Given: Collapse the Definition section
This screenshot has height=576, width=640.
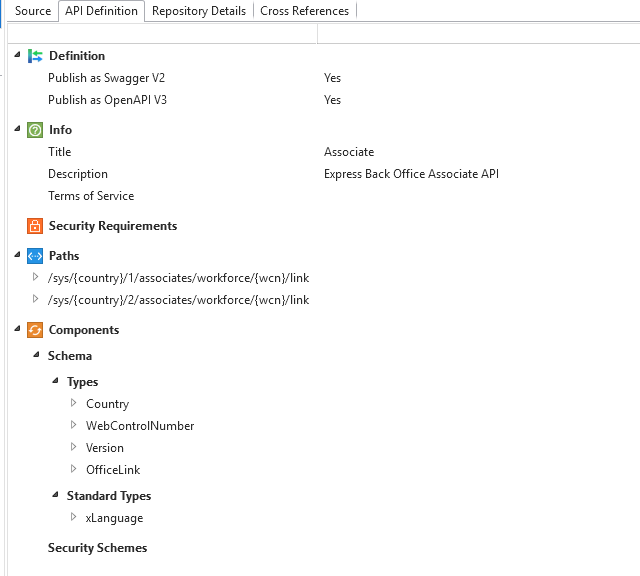Looking at the screenshot, I should tap(17, 55).
